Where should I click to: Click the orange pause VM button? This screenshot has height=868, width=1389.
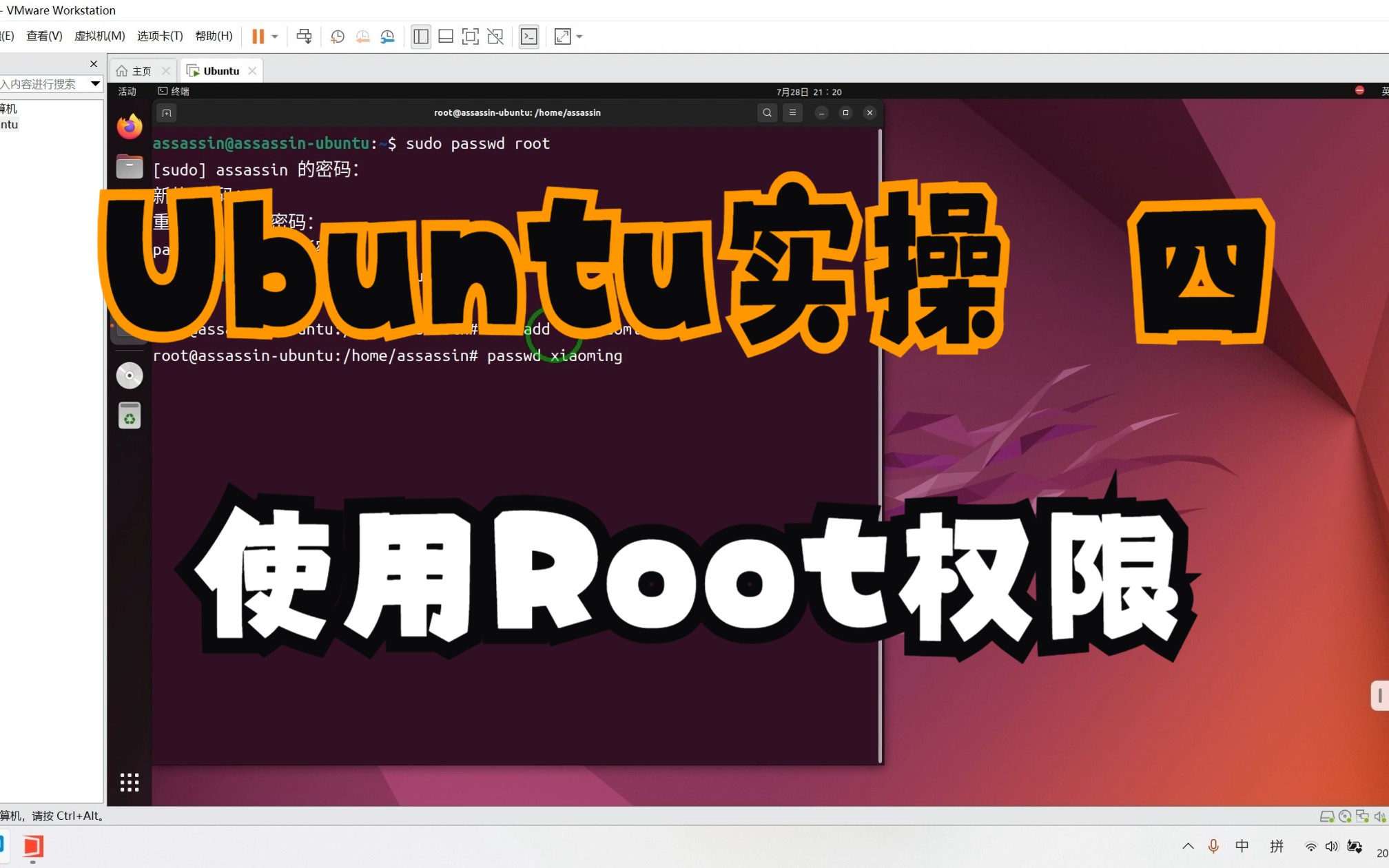point(258,37)
